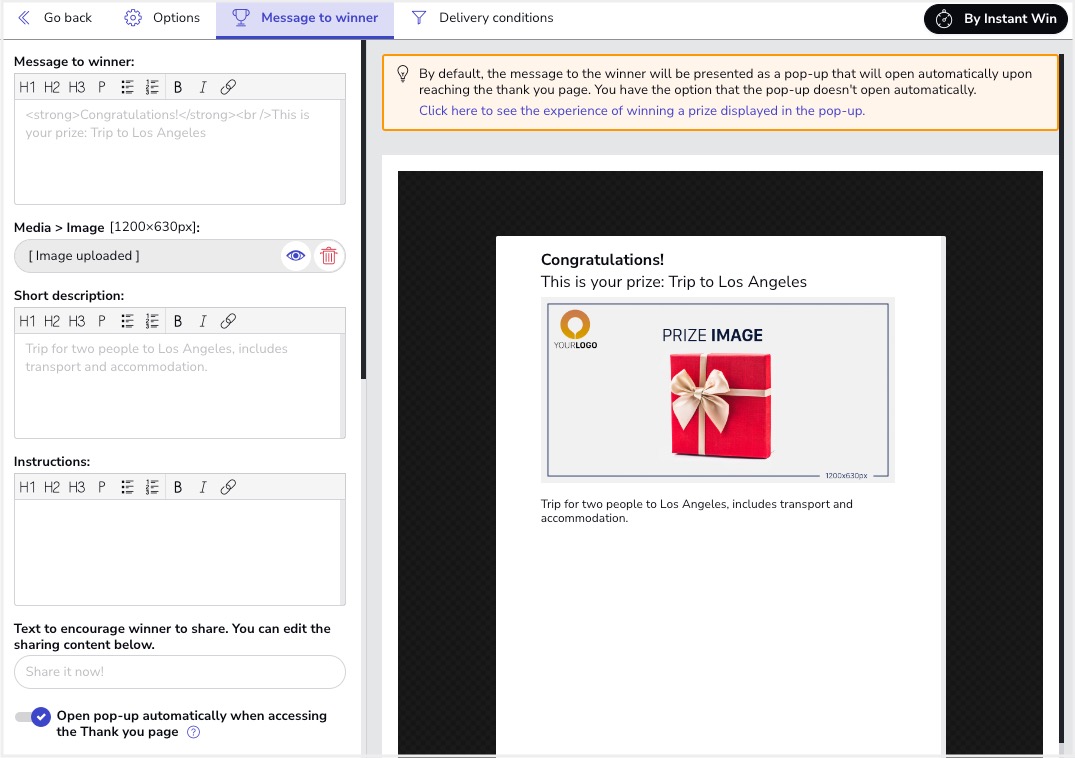Viewport: 1075px width, 758px height.
Task: Open link to see pop-up winning experience
Action: (641, 111)
